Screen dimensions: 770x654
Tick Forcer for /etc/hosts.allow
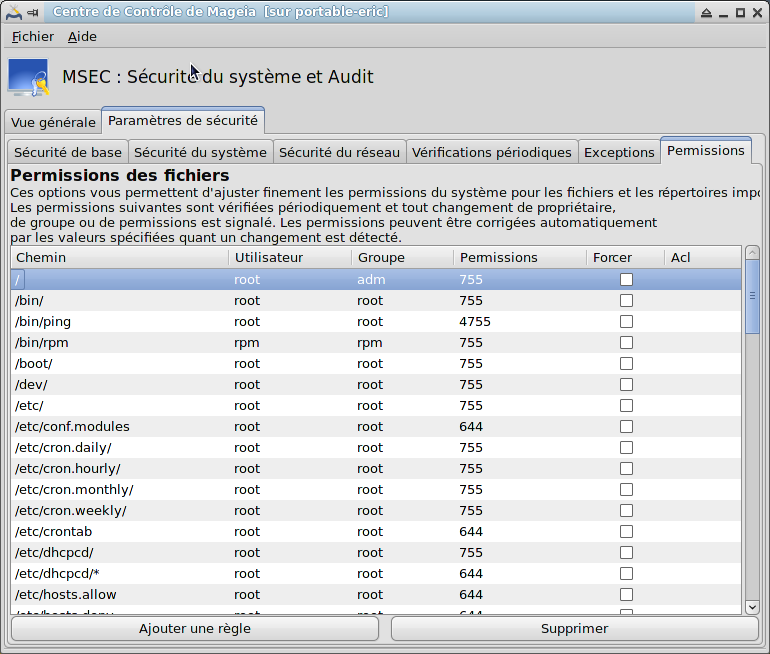pyautogui.click(x=626, y=595)
